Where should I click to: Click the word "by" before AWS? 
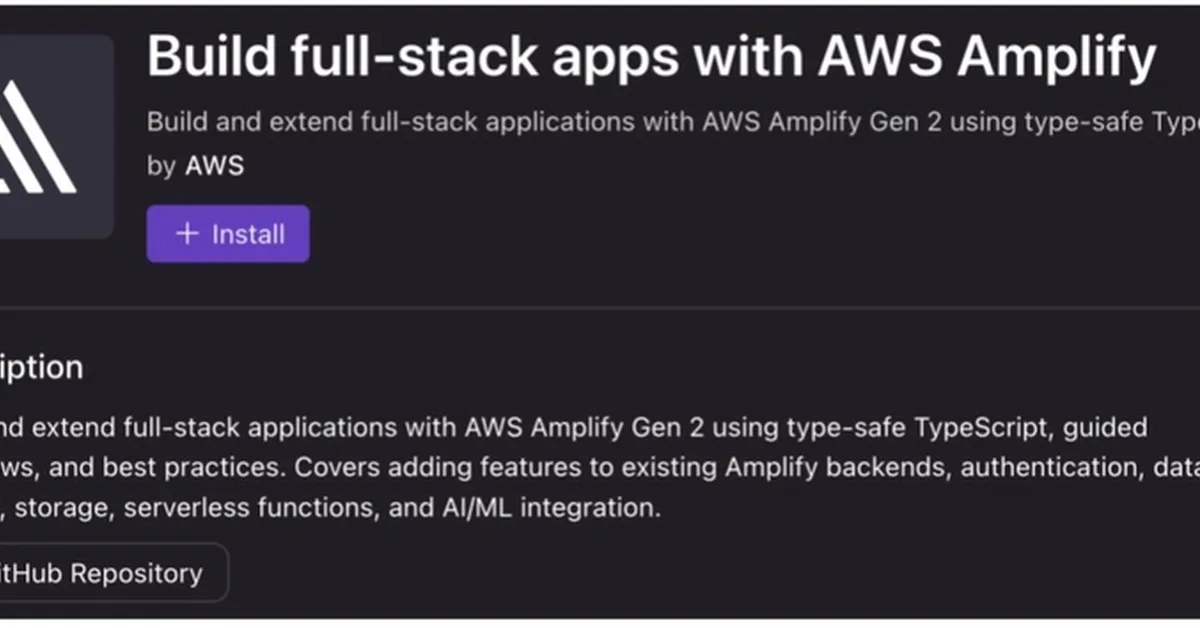click(161, 165)
